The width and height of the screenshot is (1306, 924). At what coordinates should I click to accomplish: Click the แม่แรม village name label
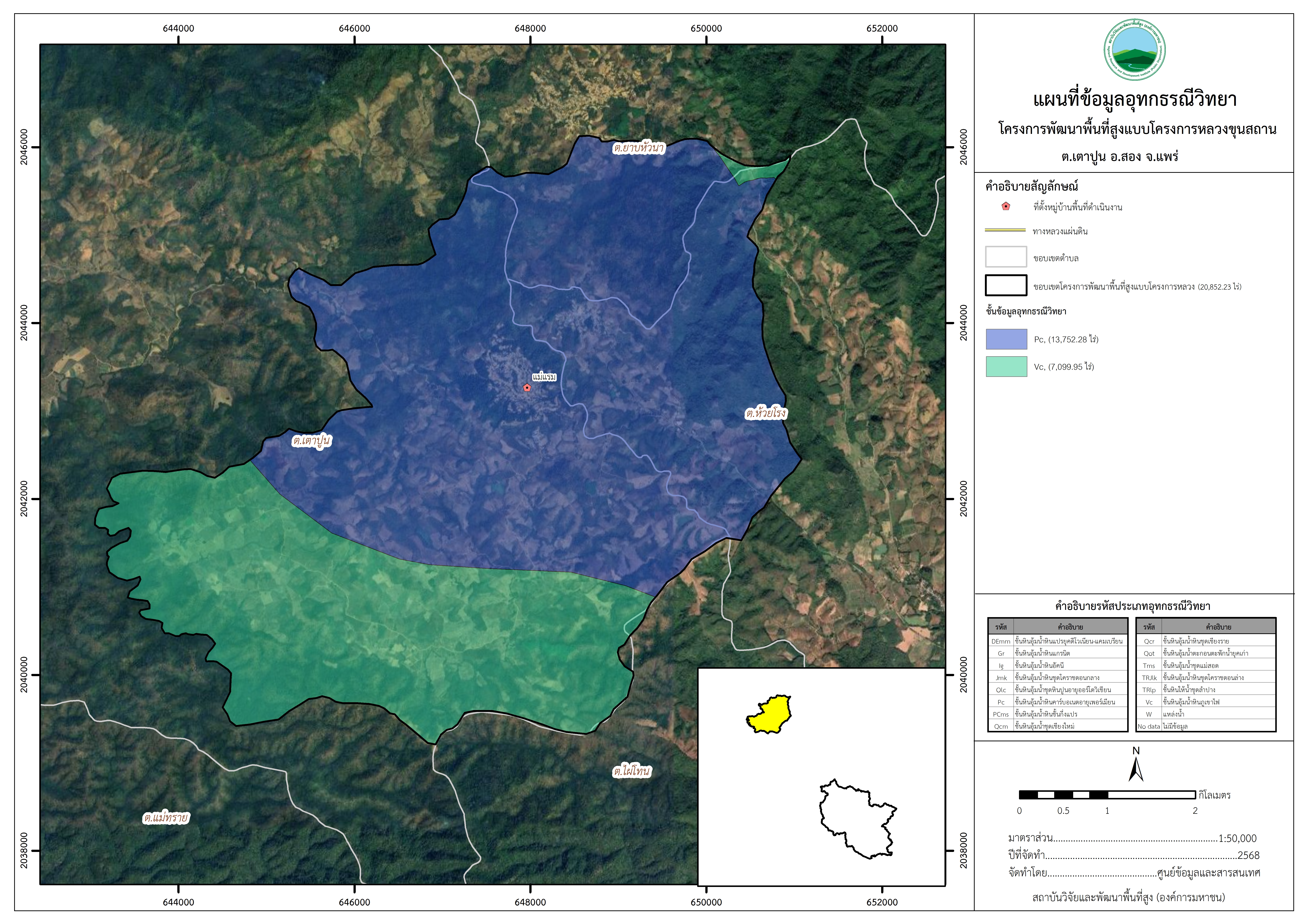[x=545, y=377]
